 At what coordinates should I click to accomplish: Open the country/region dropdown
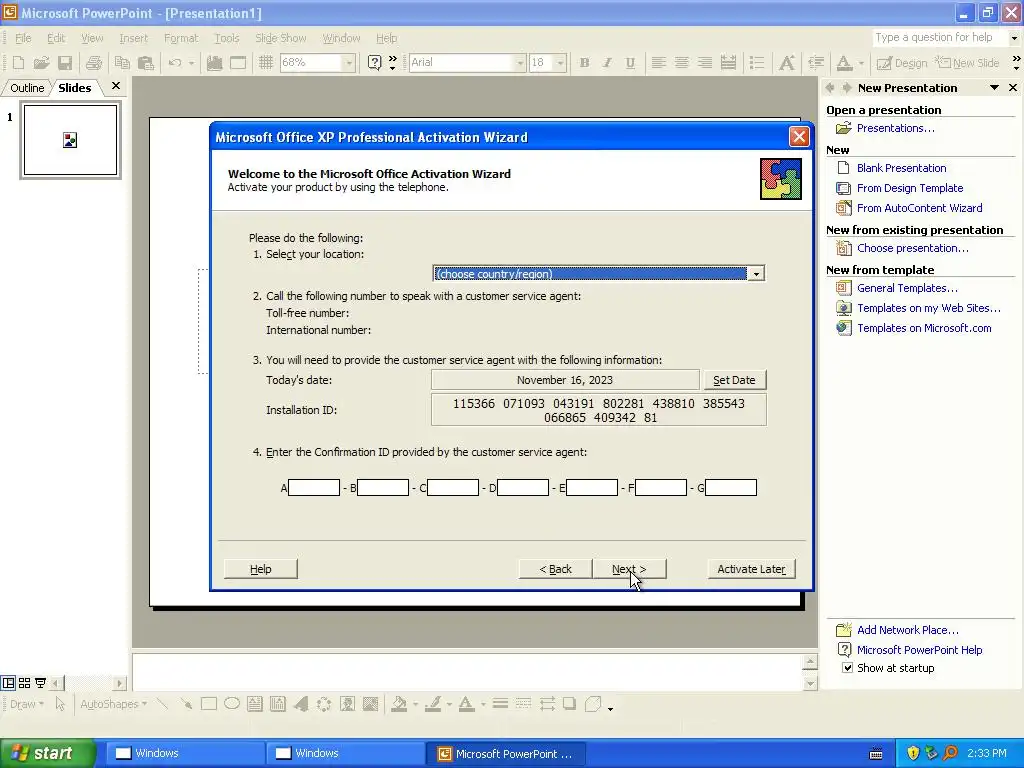(756, 274)
